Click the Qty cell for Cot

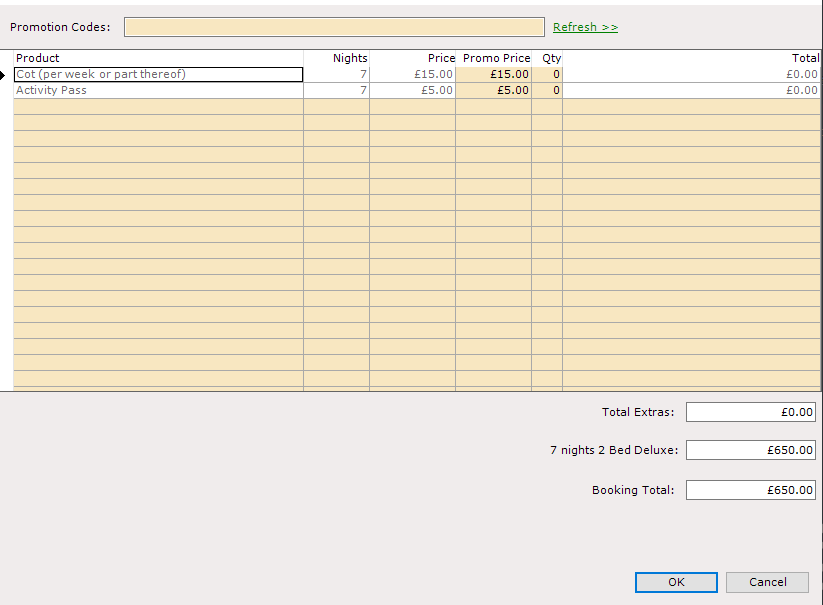click(x=547, y=75)
